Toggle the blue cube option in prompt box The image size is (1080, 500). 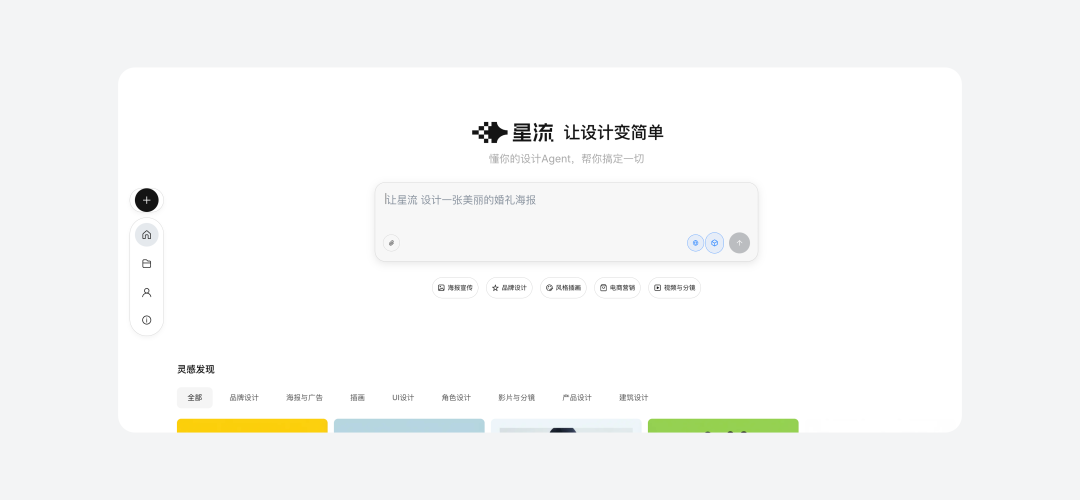click(x=714, y=243)
